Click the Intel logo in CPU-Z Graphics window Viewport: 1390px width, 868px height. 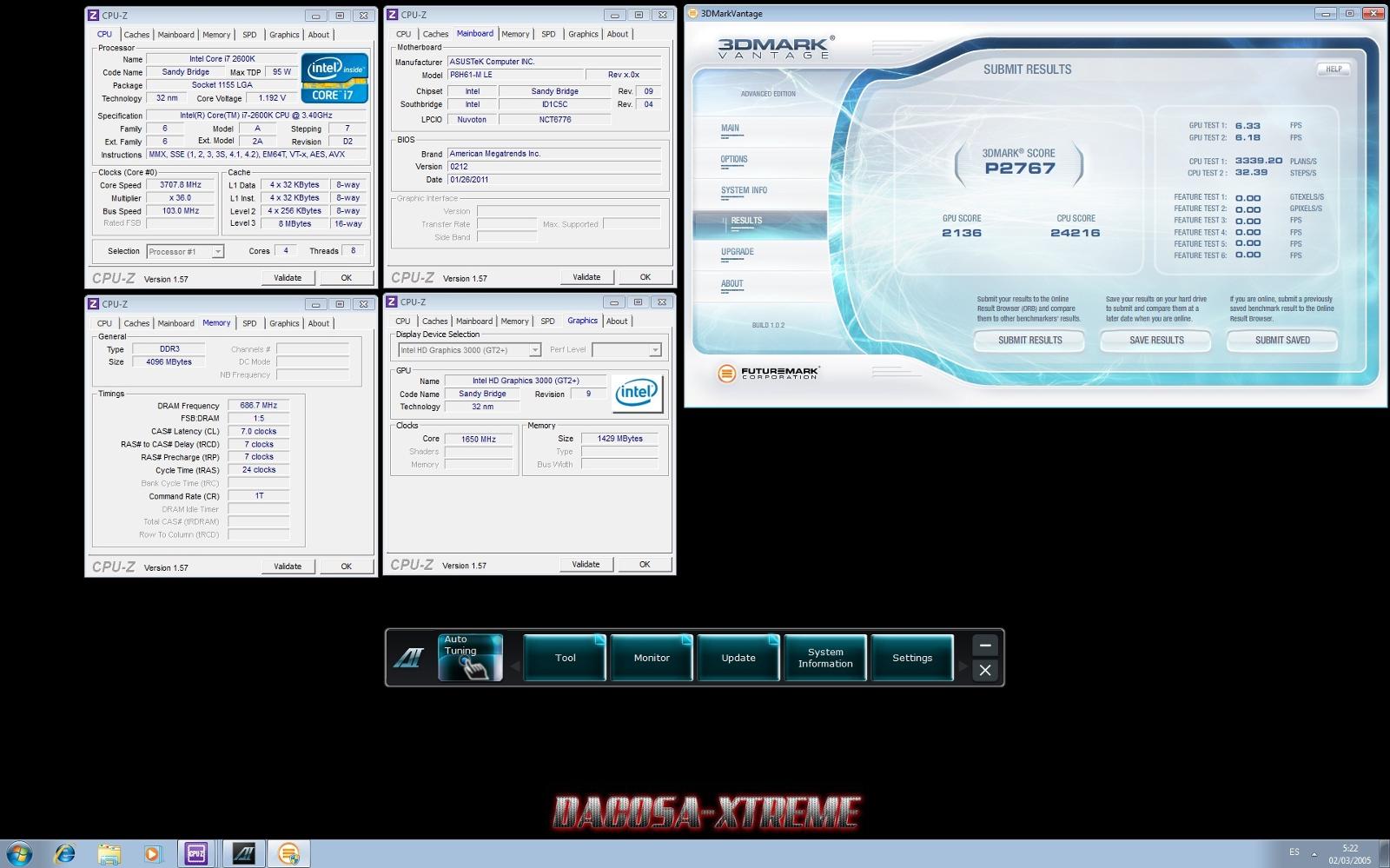[637, 393]
